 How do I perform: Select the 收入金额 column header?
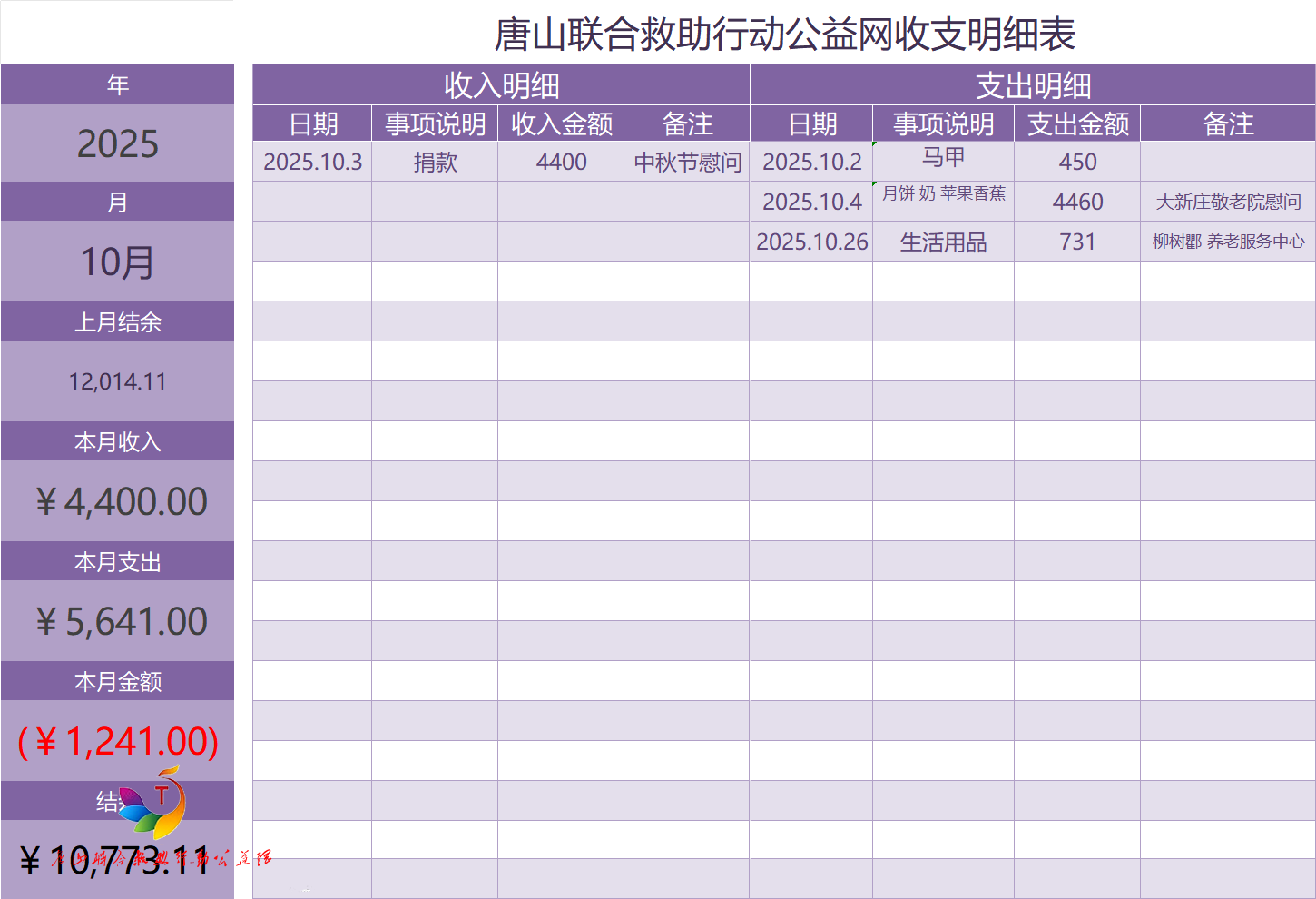[561, 123]
